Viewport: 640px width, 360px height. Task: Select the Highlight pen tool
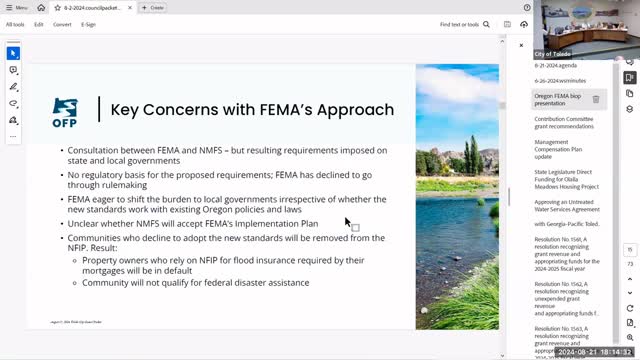click(x=13, y=87)
